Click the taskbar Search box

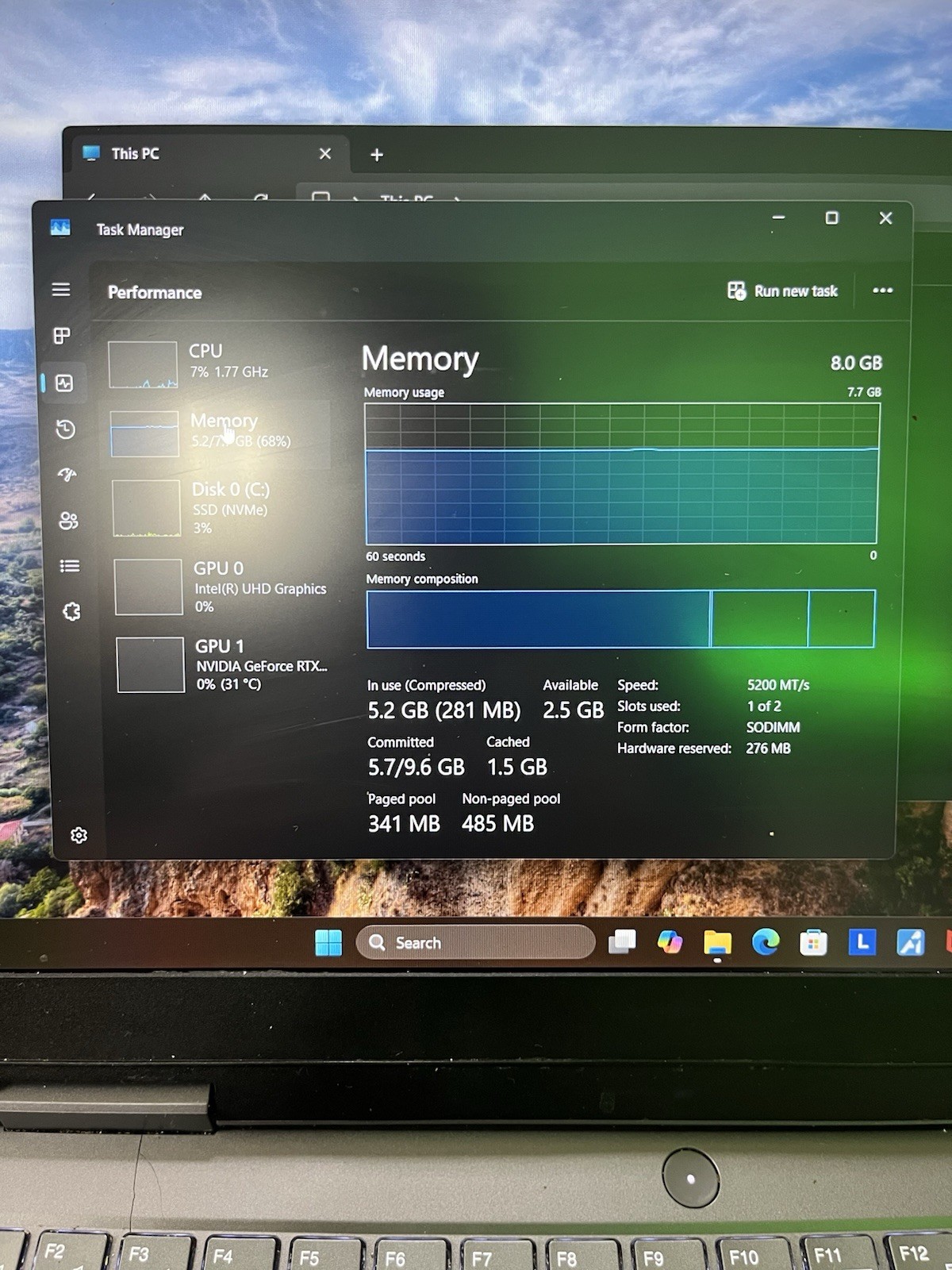(x=475, y=942)
